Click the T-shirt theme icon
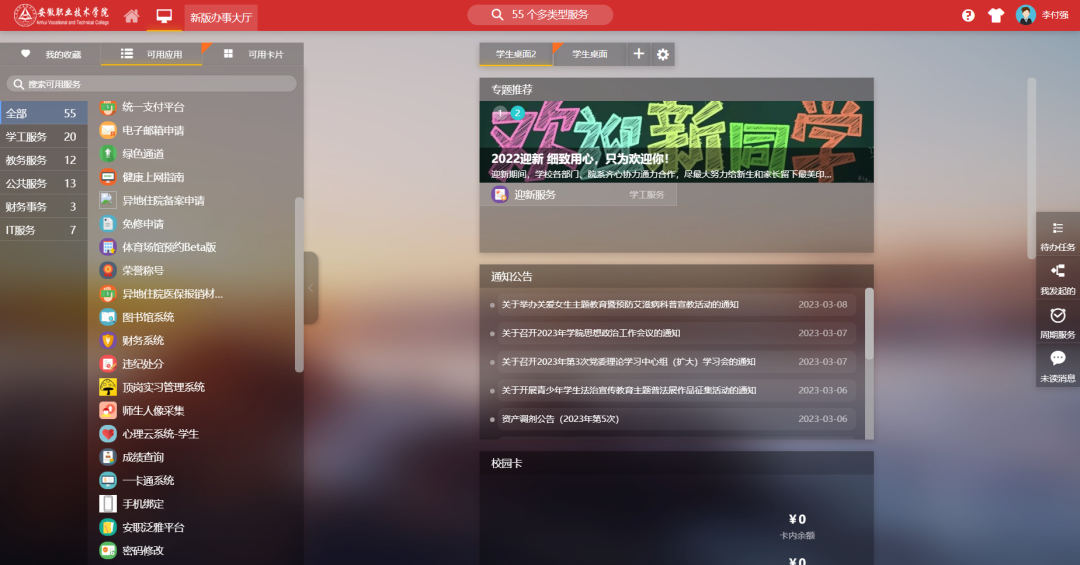The height and width of the screenshot is (565, 1080). (995, 15)
